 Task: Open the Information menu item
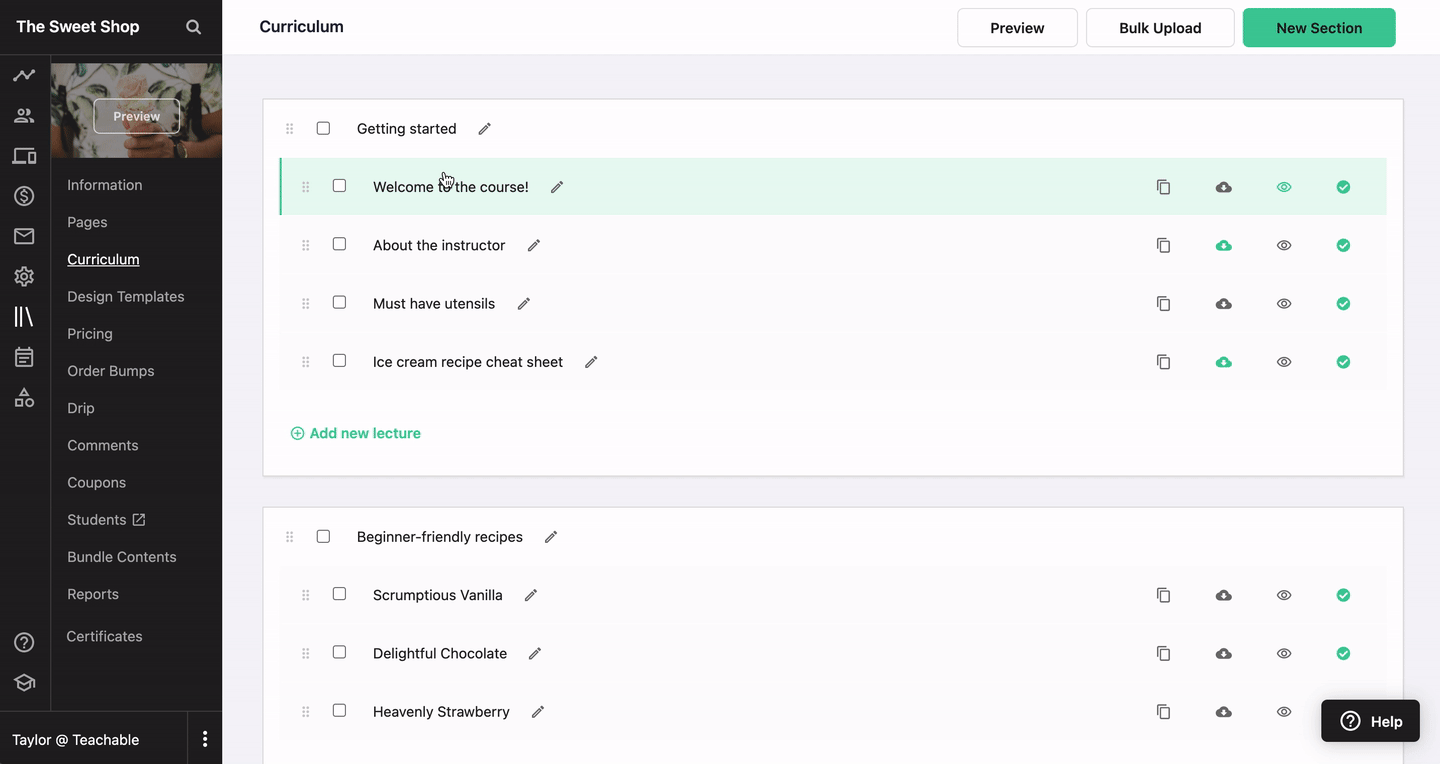pyautogui.click(x=105, y=185)
